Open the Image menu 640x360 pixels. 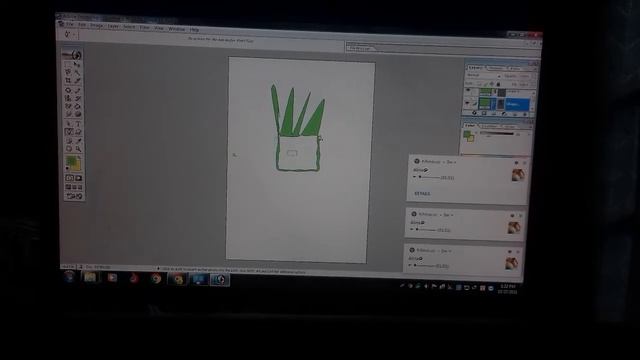[97, 25]
